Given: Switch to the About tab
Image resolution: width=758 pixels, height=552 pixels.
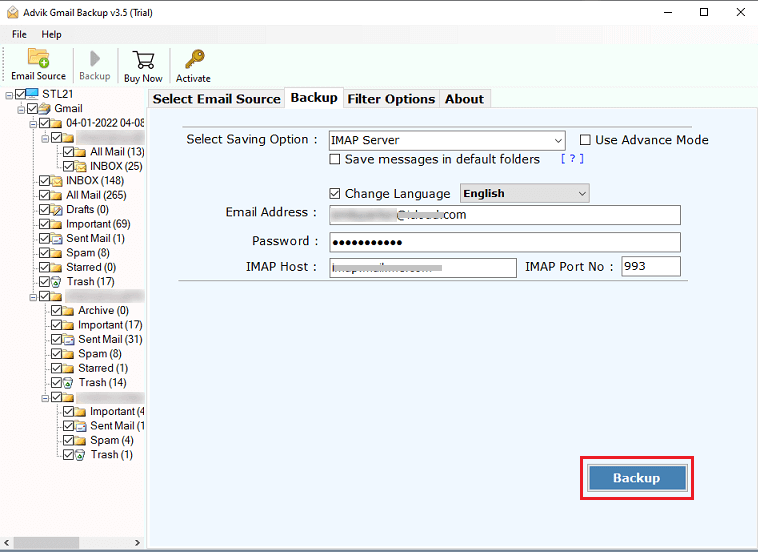Looking at the screenshot, I should [x=465, y=99].
